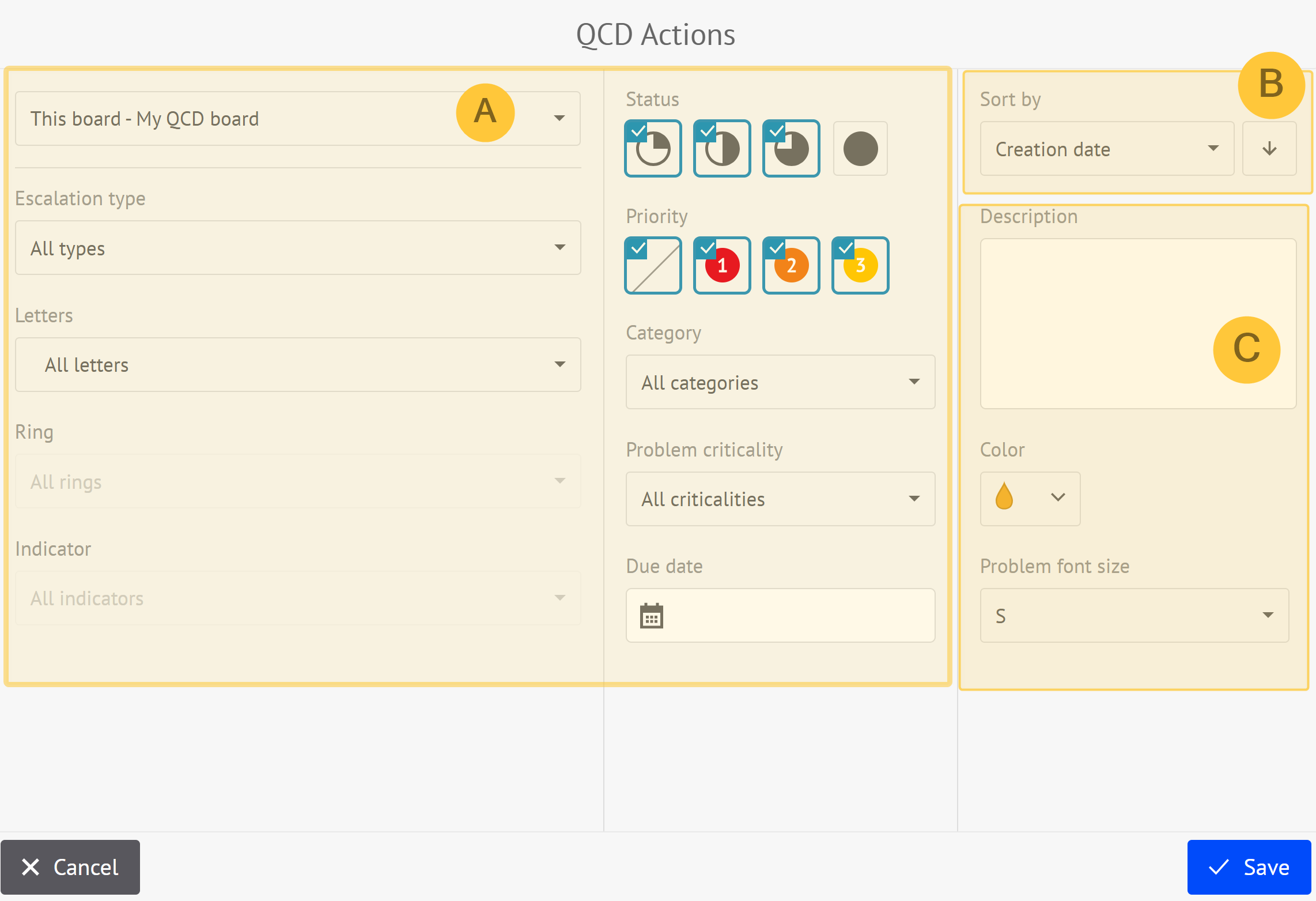Toggle the three-quarter-done status filter
The image size is (1316, 901).
point(791,149)
